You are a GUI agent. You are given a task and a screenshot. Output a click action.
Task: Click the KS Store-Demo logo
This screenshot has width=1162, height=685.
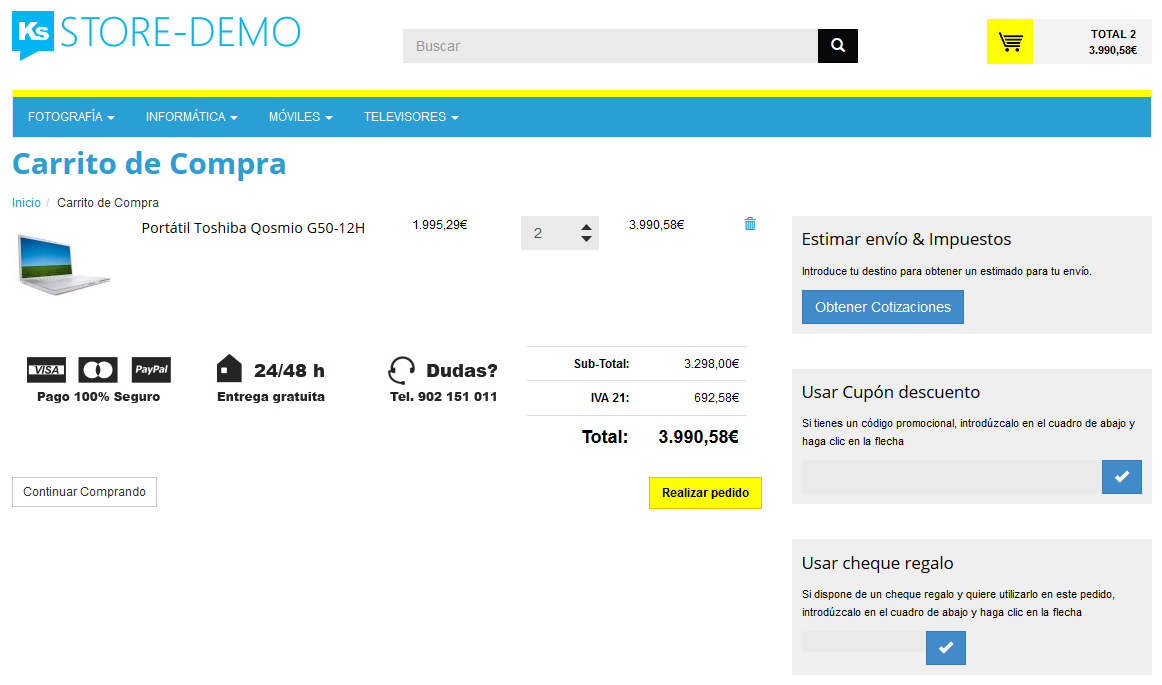tap(156, 34)
